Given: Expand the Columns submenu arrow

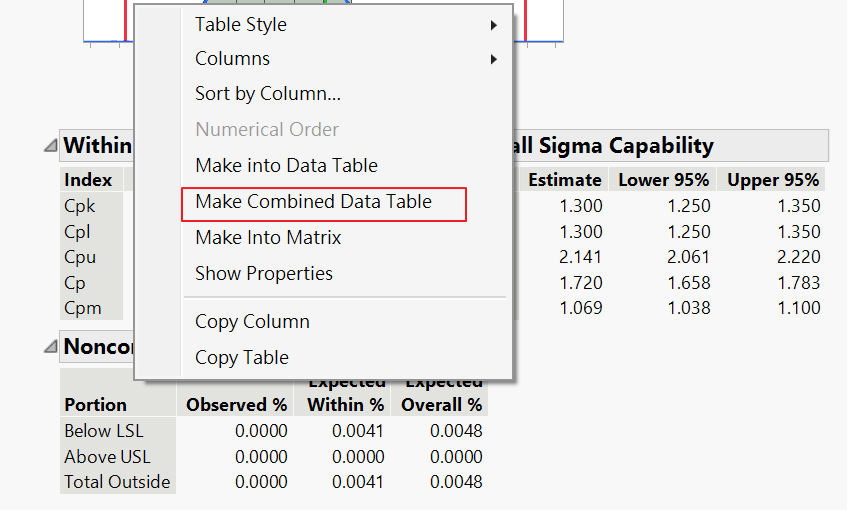Looking at the screenshot, I should [x=494, y=60].
